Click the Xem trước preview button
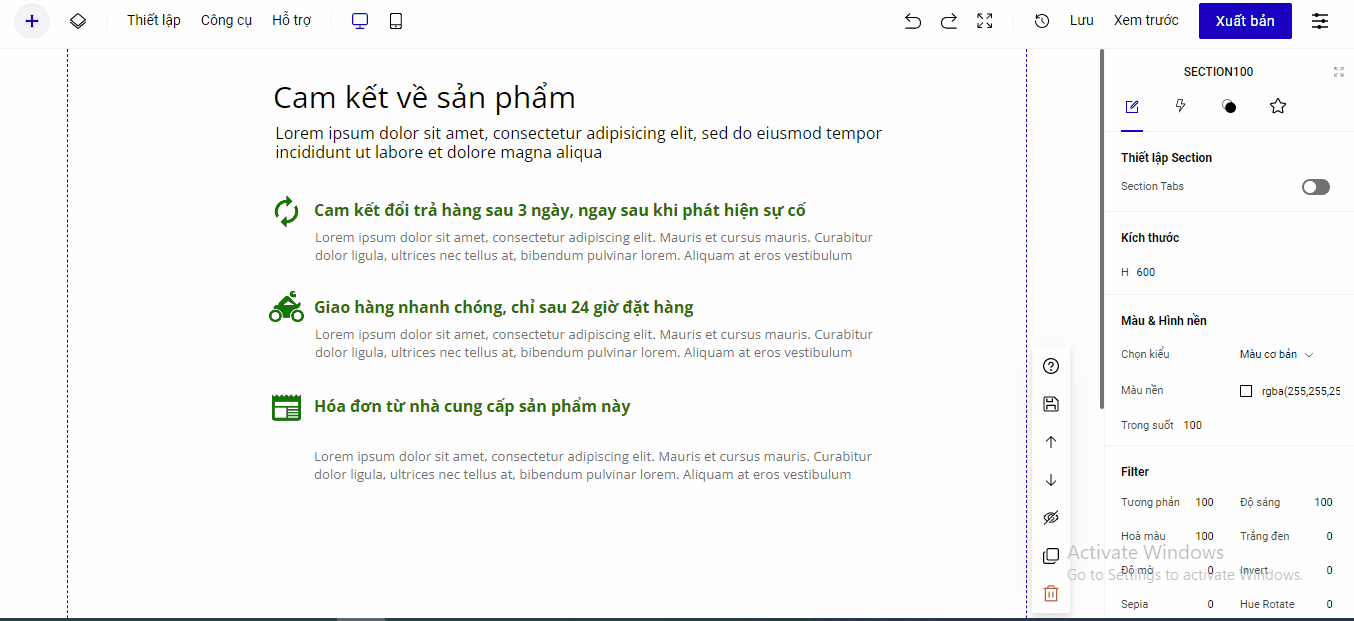 coord(1146,21)
